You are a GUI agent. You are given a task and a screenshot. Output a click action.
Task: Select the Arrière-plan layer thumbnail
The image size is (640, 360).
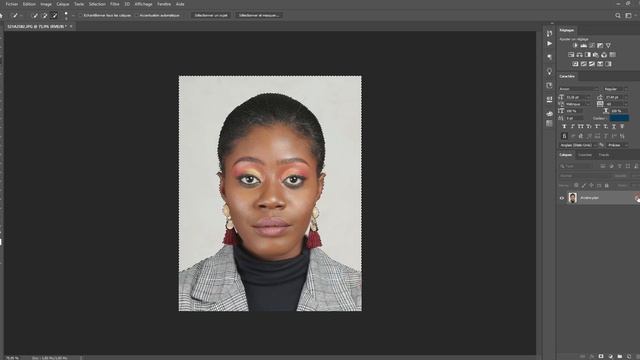point(573,198)
